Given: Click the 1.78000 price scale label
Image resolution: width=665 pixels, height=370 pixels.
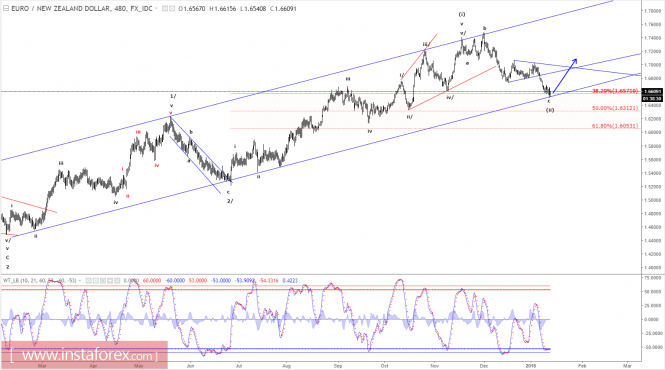Looking at the screenshot, I should click(654, 11).
